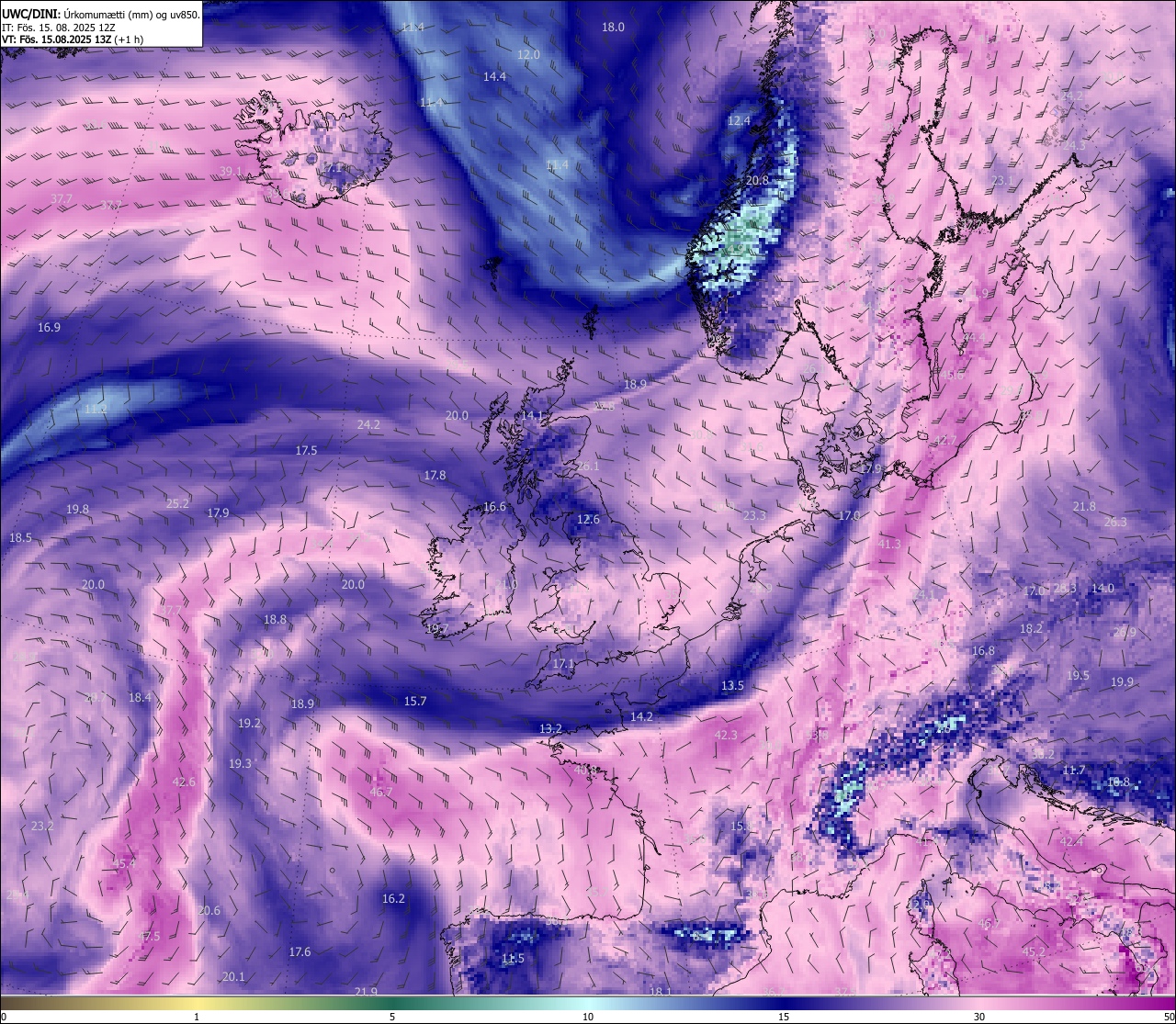
Task: Click the colorbar tick label '10'
Action: coord(588,1017)
